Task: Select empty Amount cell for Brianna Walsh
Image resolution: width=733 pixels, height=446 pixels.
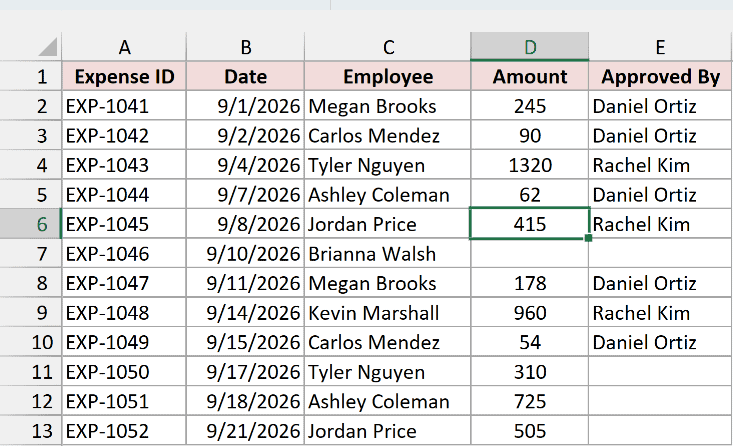Action: point(530,253)
